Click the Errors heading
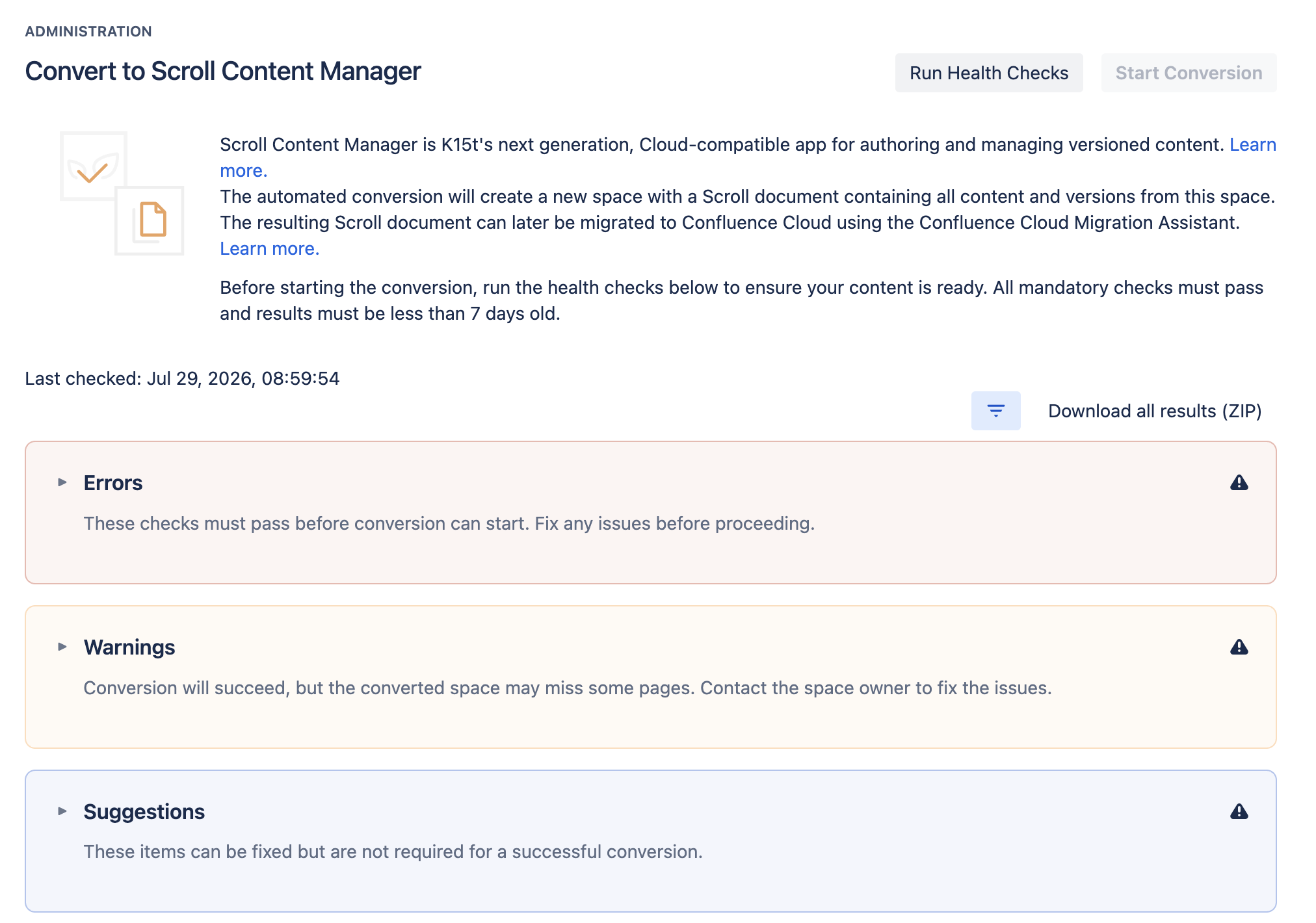 (113, 483)
